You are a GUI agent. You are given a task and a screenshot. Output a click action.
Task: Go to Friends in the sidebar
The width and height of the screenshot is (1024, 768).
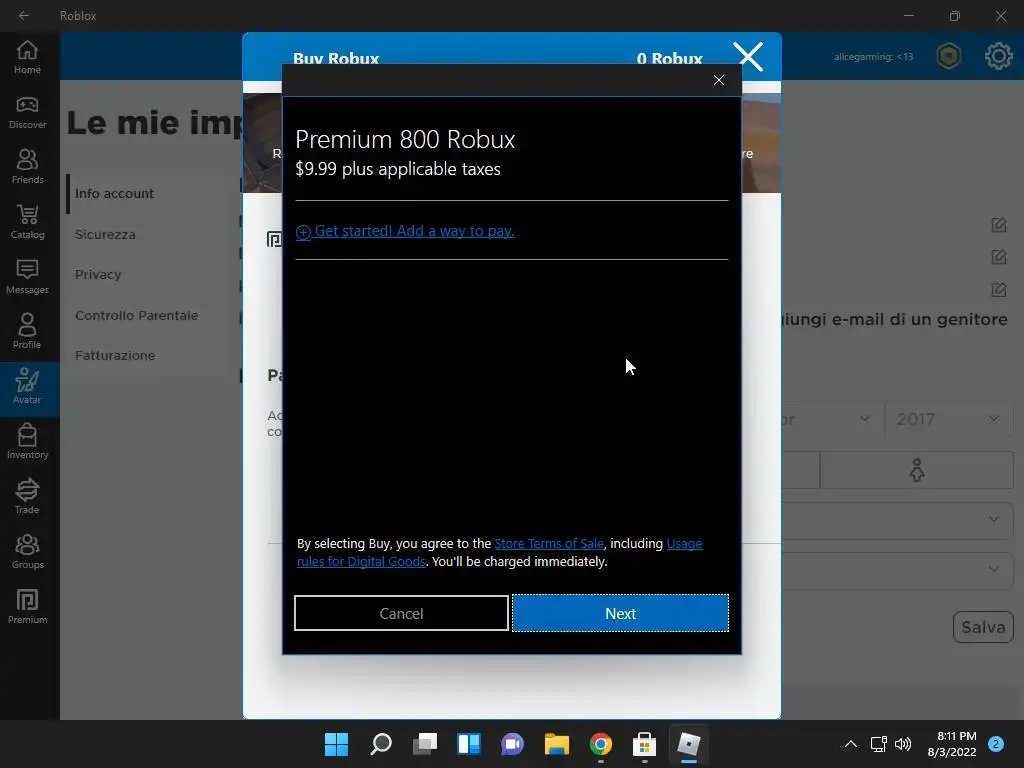tap(27, 167)
